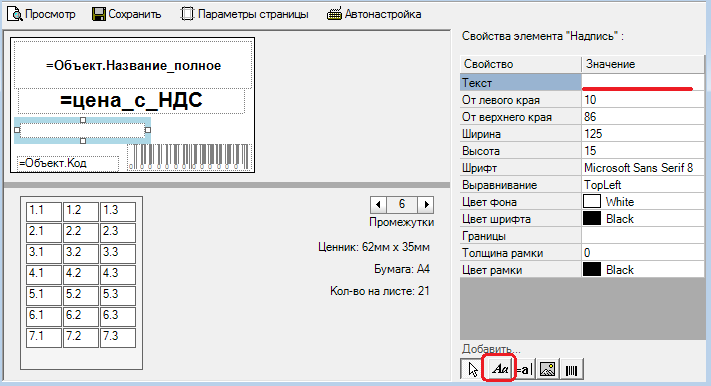Click sheet cell 4.3
This screenshot has width=711, height=386.
118,274
